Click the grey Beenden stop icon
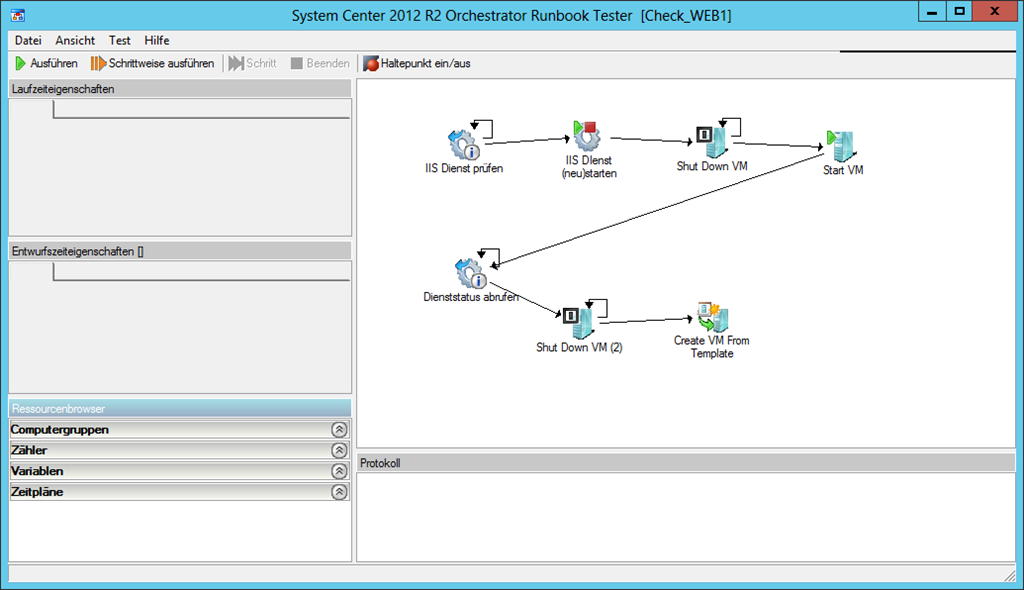The width and height of the screenshot is (1024, 590). pos(296,63)
